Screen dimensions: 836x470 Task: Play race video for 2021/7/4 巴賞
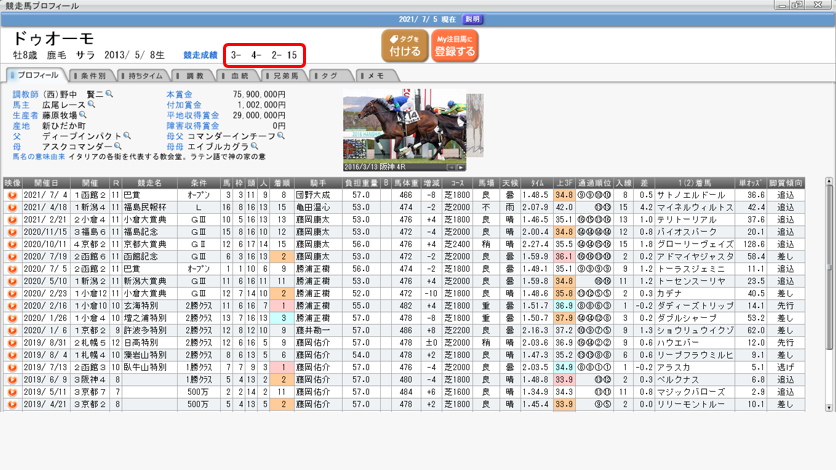click(x=12, y=196)
